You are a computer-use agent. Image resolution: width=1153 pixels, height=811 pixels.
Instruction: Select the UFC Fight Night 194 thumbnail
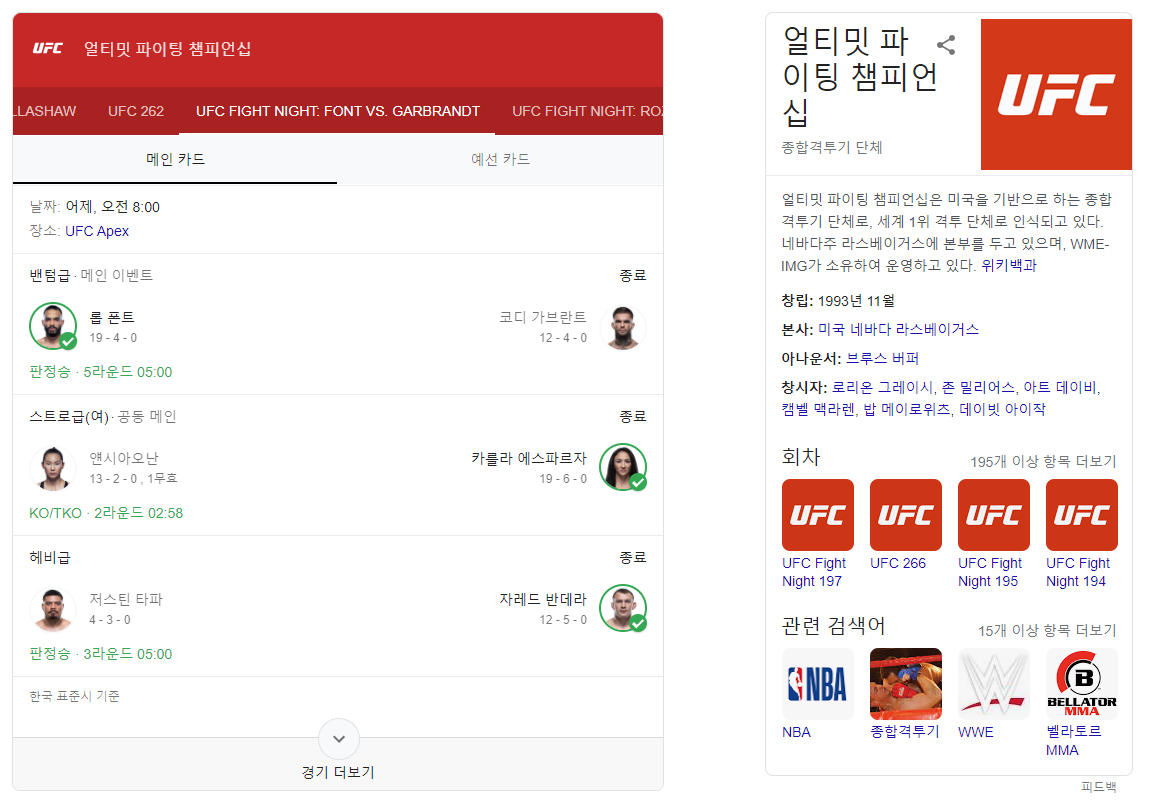click(x=1081, y=514)
